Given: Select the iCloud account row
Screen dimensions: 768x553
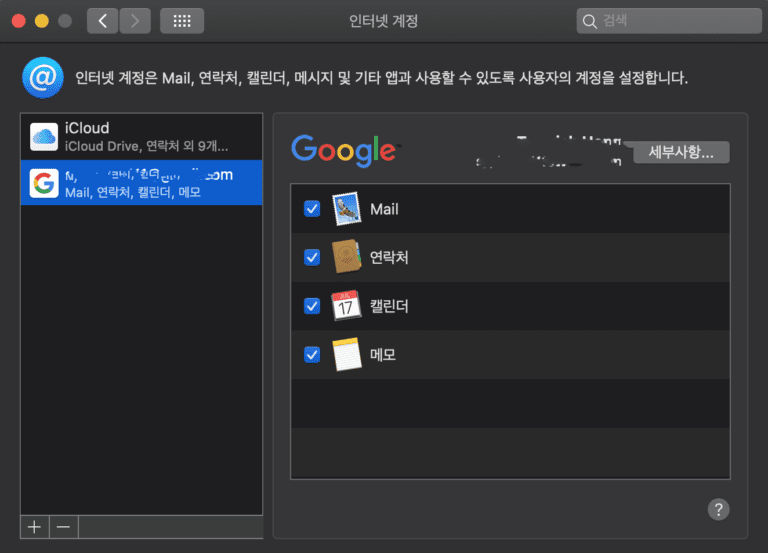Looking at the screenshot, I should coord(142,137).
